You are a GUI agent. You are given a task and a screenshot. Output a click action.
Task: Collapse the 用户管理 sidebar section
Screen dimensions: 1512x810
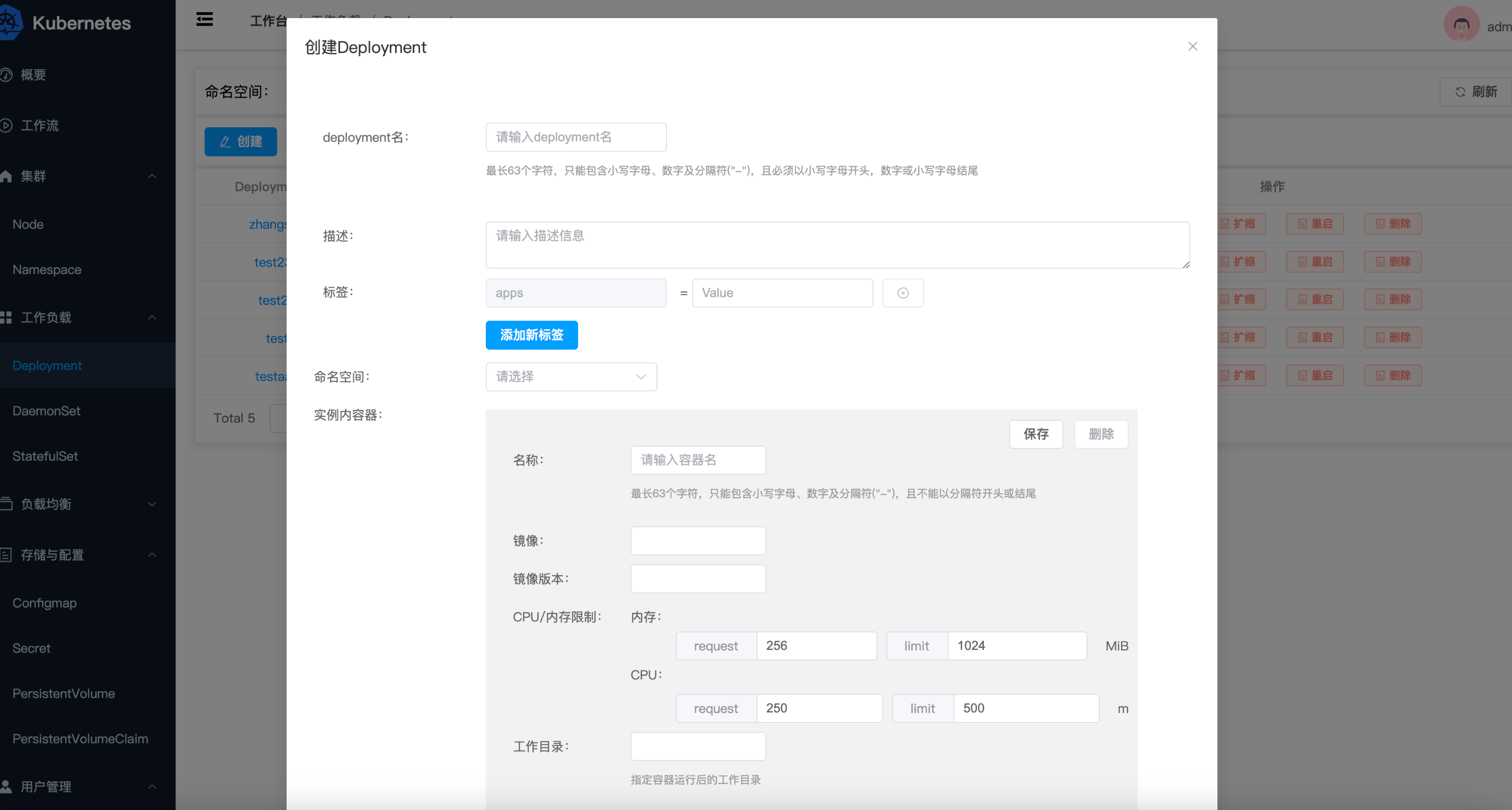pyautogui.click(x=87, y=787)
